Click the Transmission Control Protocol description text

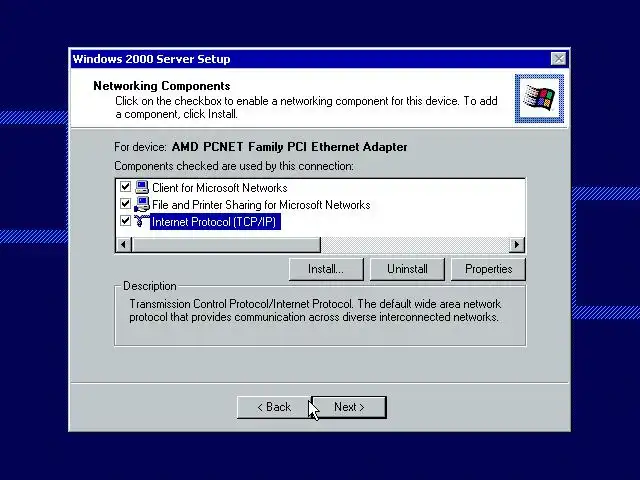coord(315,311)
